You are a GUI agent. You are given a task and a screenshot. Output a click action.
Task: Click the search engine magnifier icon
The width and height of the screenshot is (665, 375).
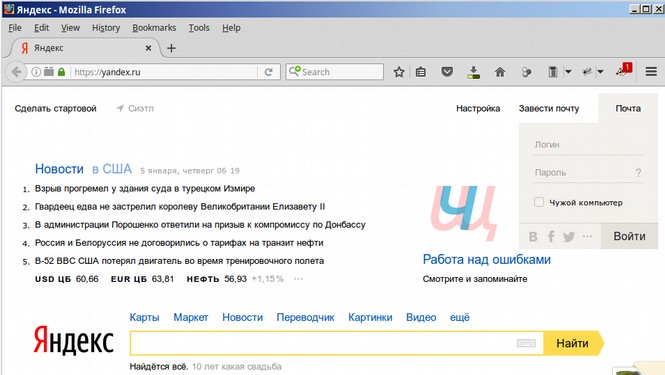tap(294, 71)
